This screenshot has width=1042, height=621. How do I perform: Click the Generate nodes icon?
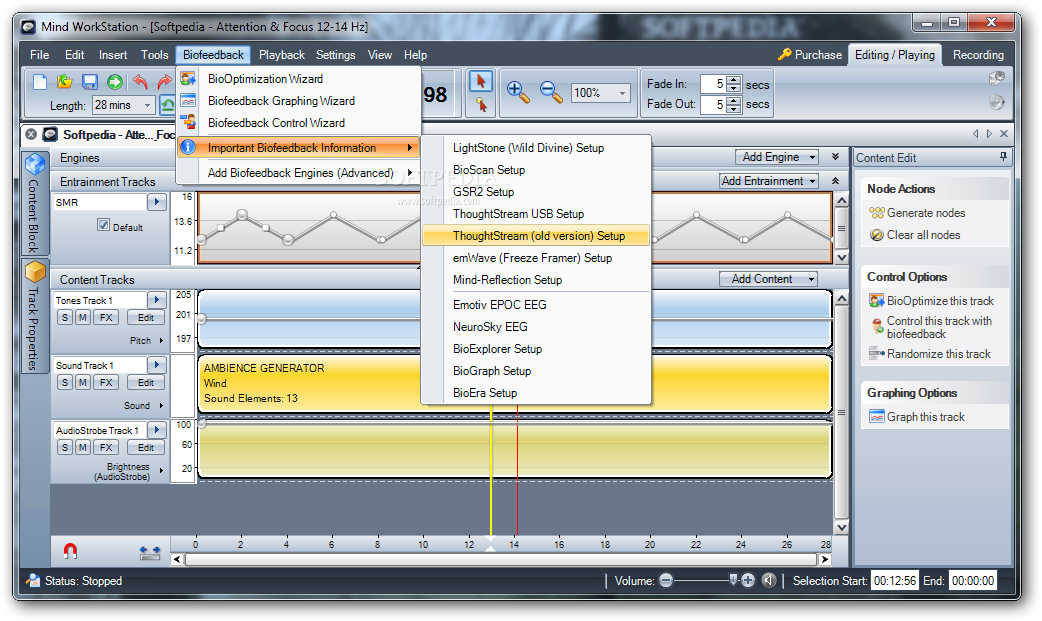[877, 213]
